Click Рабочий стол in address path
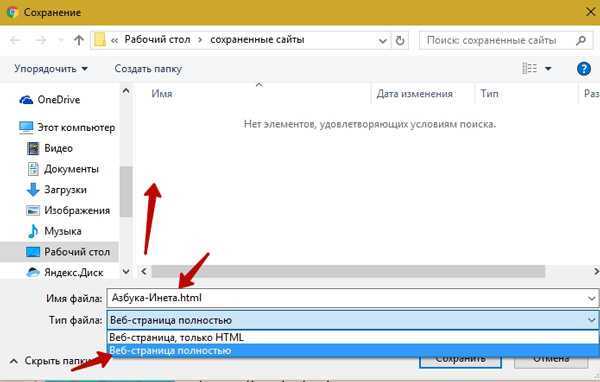Image resolution: width=600 pixels, height=382 pixels. pos(157,40)
